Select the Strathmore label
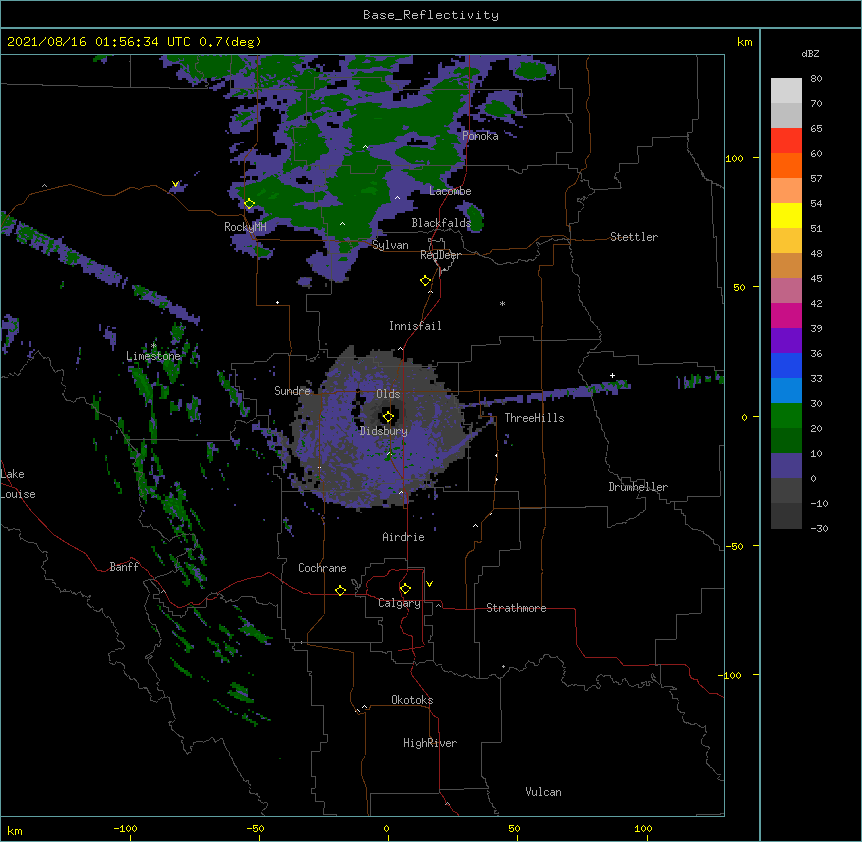This screenshot has height=842, width=862. pyautogui.click(x=516, y=608)
